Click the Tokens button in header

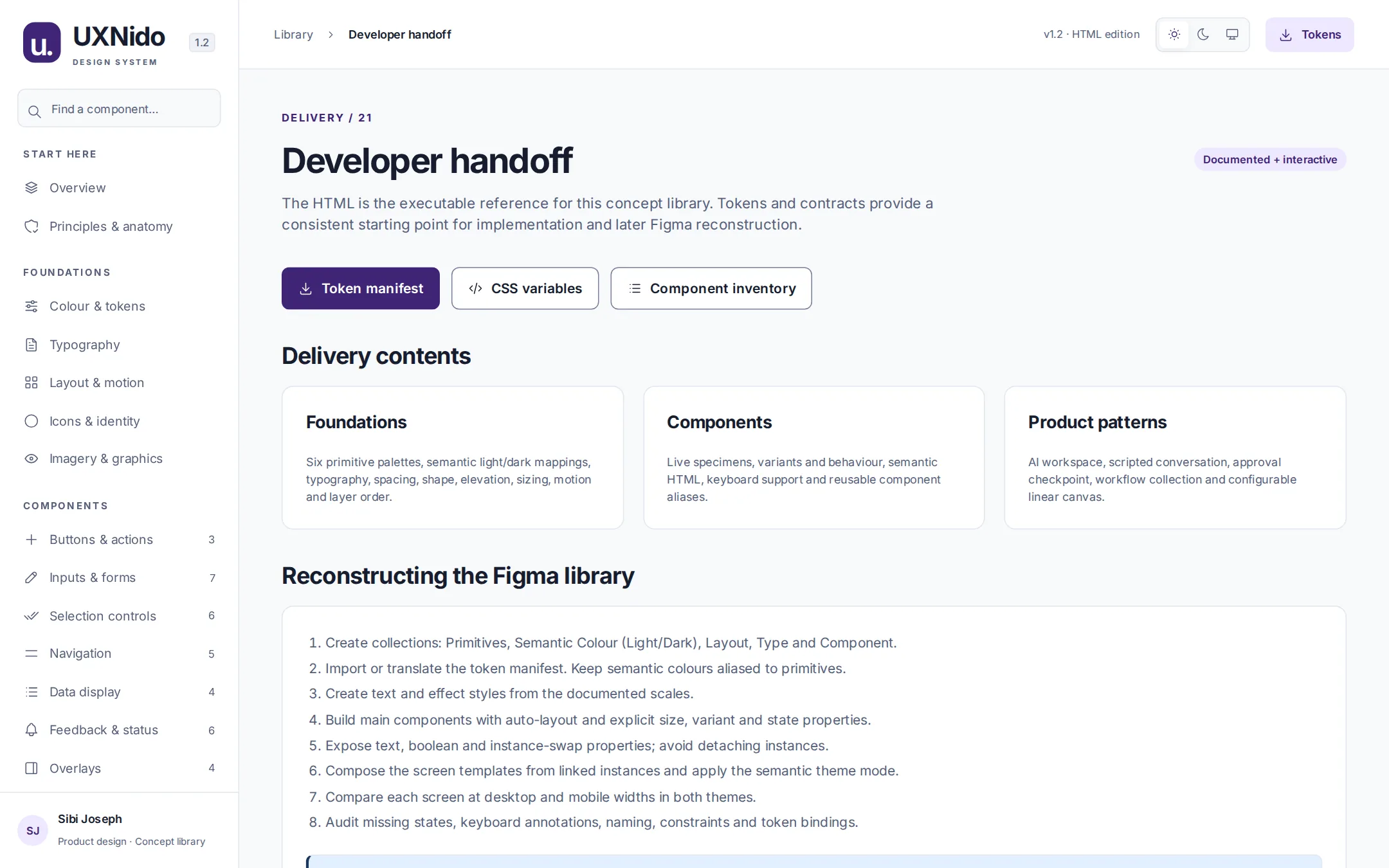tap(1310, 35)
